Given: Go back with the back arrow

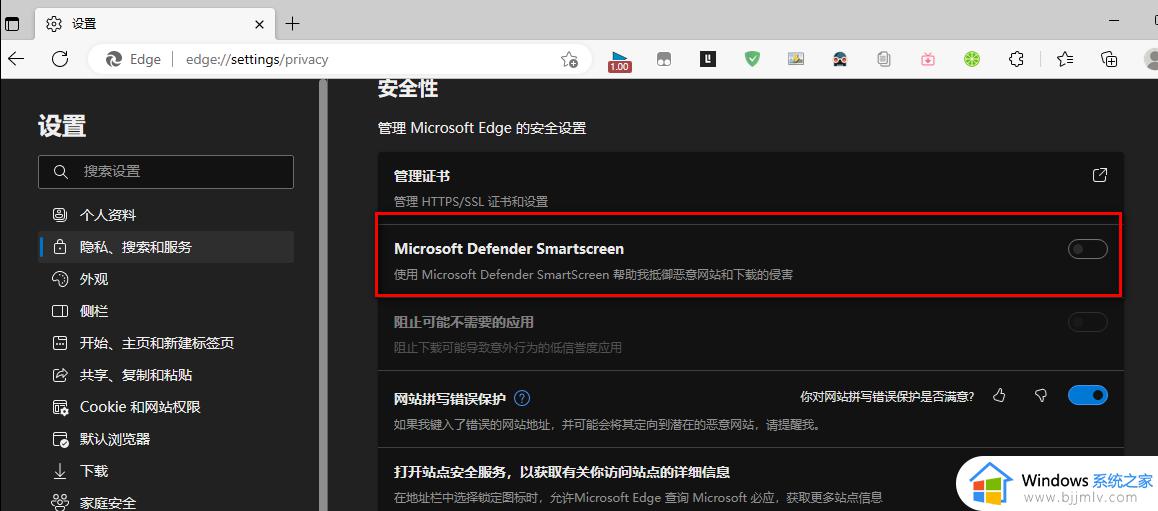Looking at the screenshot, I should coord(16,59).
